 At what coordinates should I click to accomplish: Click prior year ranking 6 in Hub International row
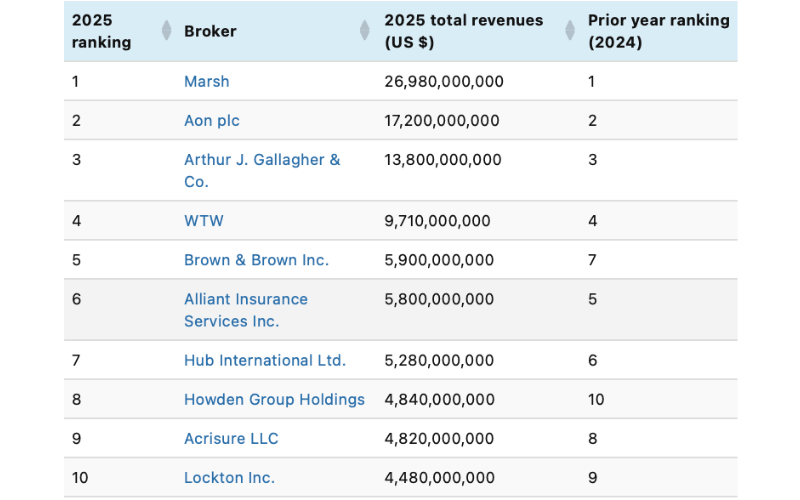coord(592,361)
